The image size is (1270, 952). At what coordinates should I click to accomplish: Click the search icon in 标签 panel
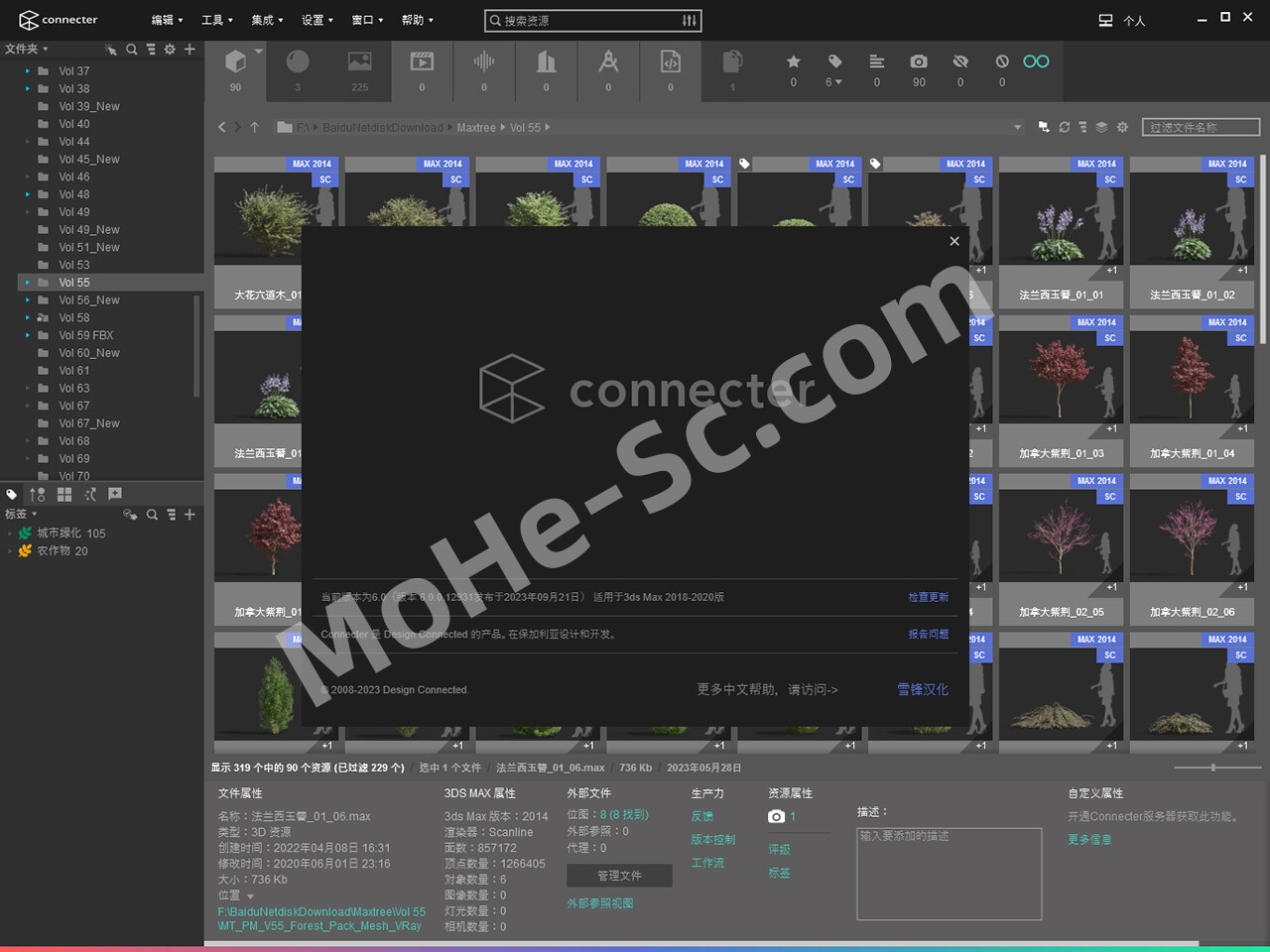click(152, 515)
